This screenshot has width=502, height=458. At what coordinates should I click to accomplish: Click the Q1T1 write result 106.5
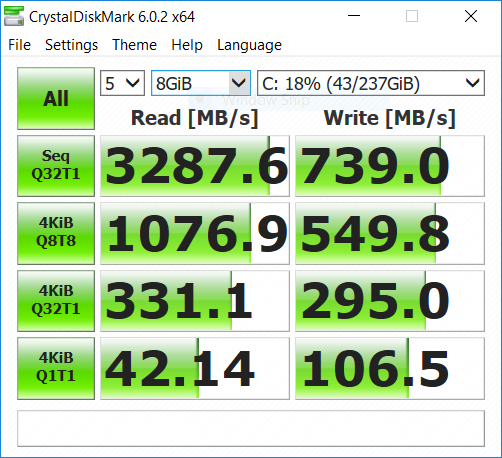point(390,368)
